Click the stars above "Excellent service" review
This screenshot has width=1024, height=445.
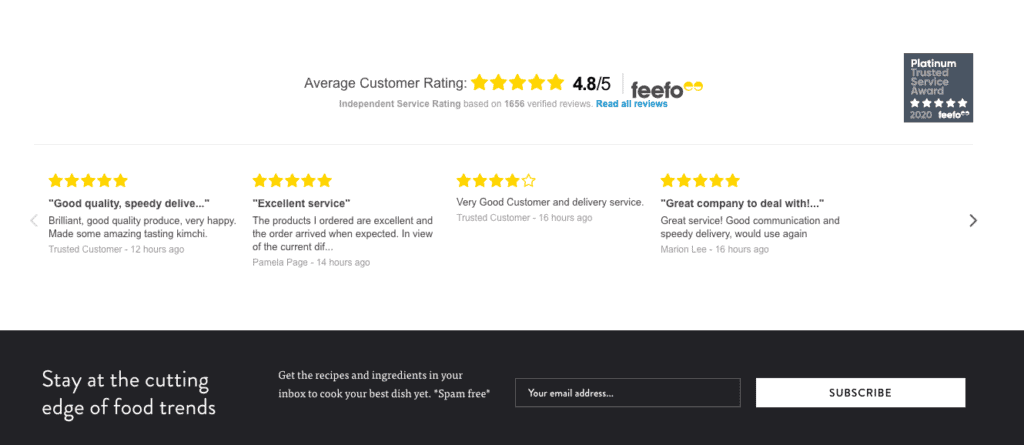[292, 180]
